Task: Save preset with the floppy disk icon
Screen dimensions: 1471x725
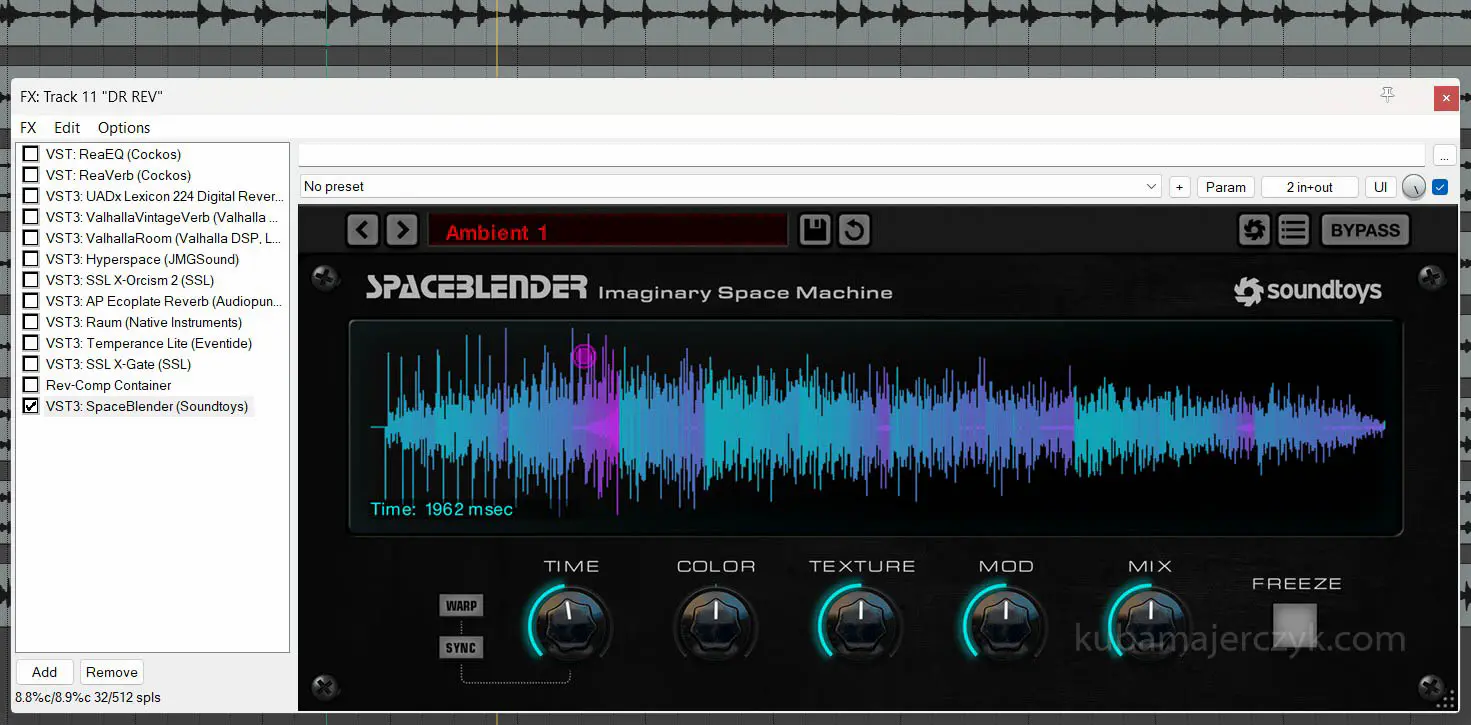Action: (815, 231)
